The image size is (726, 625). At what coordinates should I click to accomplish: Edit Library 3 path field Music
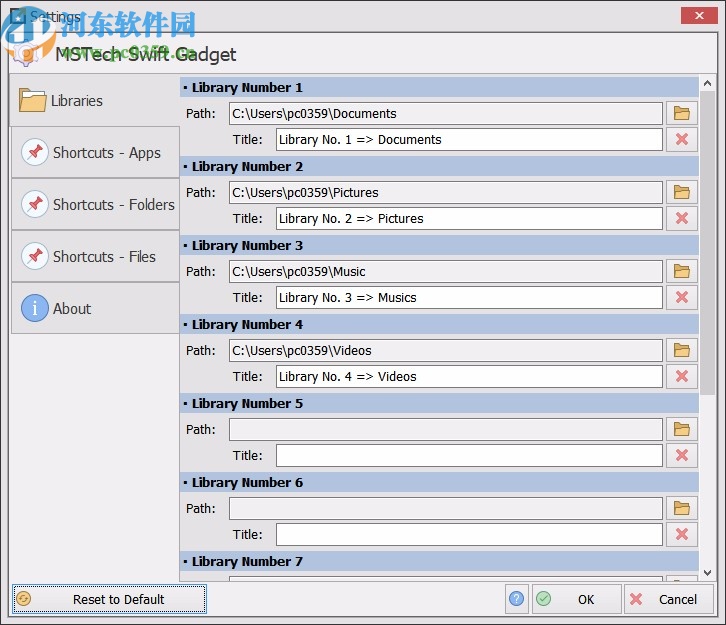446,271
